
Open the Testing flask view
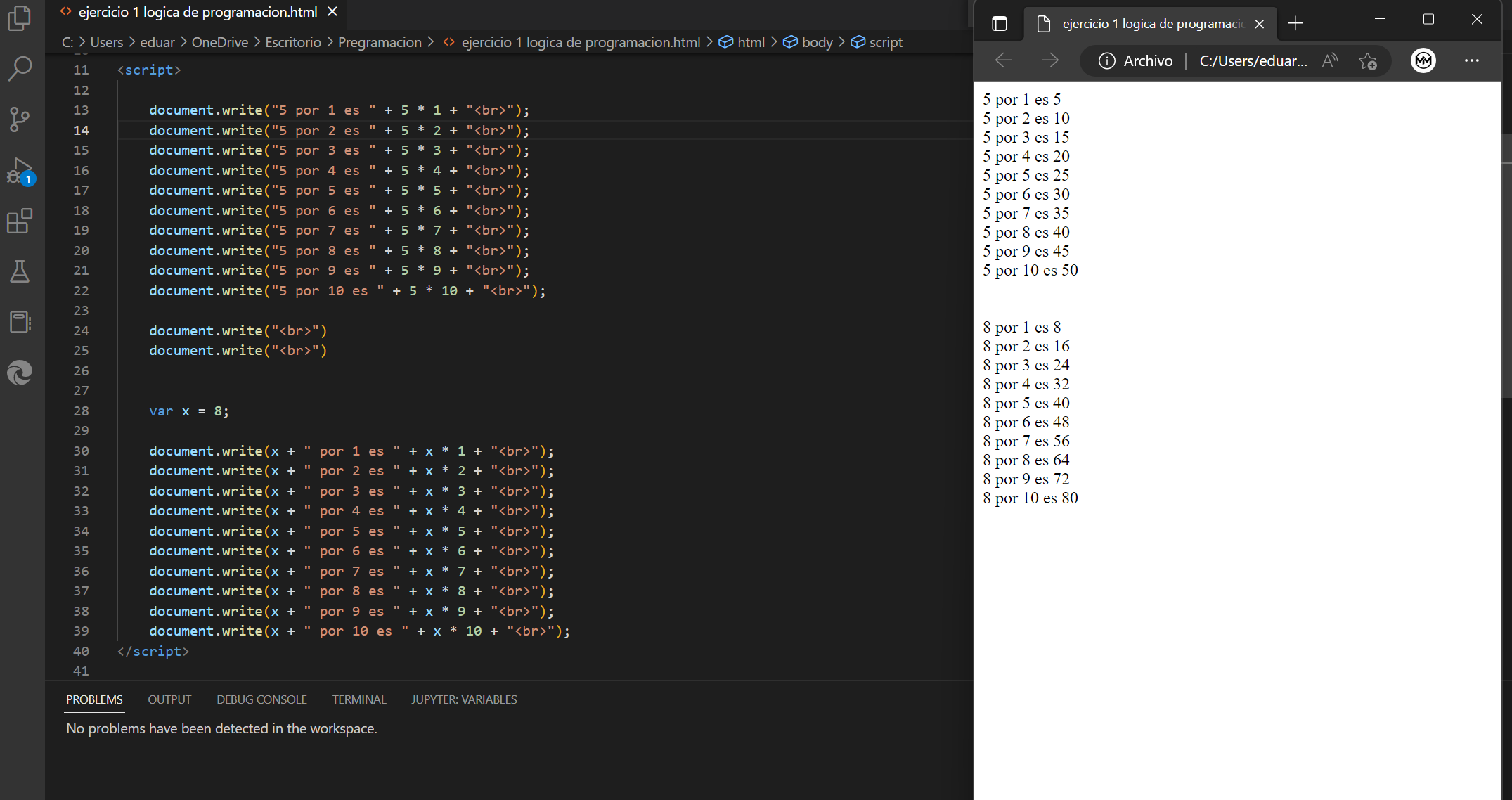point(20,271)
